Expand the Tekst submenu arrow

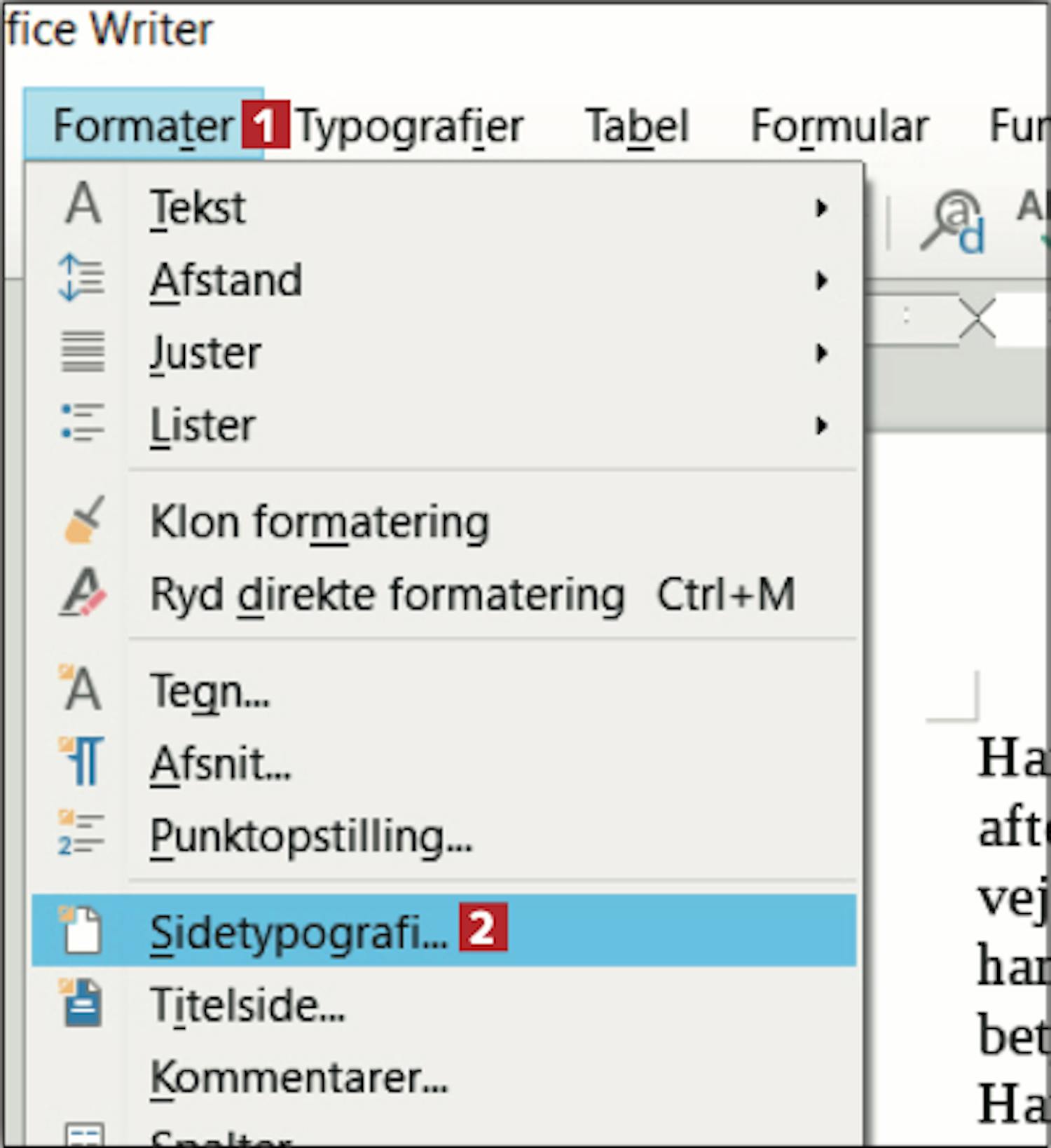click(x=821, y=208)
